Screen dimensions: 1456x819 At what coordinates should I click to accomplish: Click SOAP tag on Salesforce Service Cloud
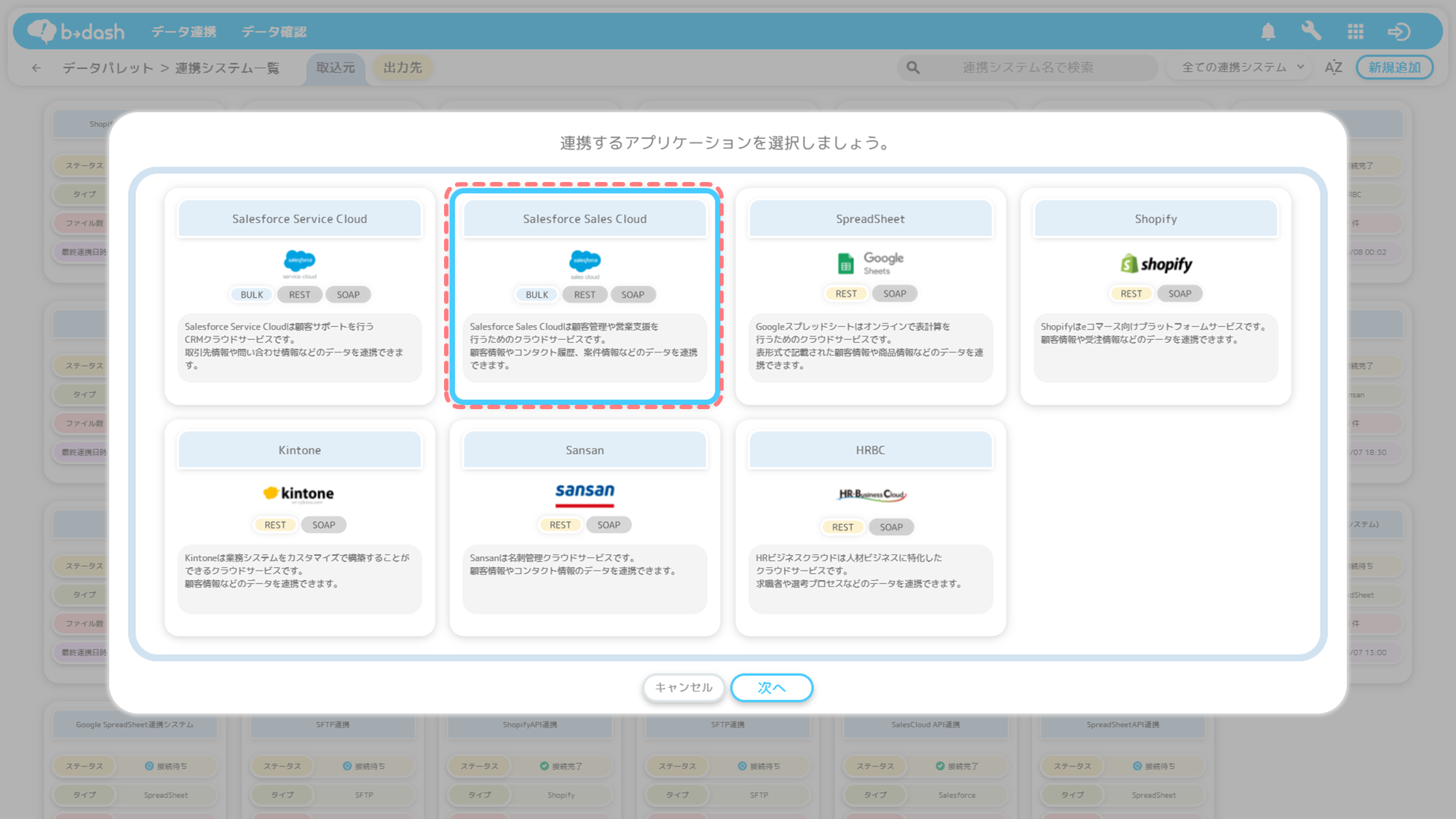(x=348, y=295)
